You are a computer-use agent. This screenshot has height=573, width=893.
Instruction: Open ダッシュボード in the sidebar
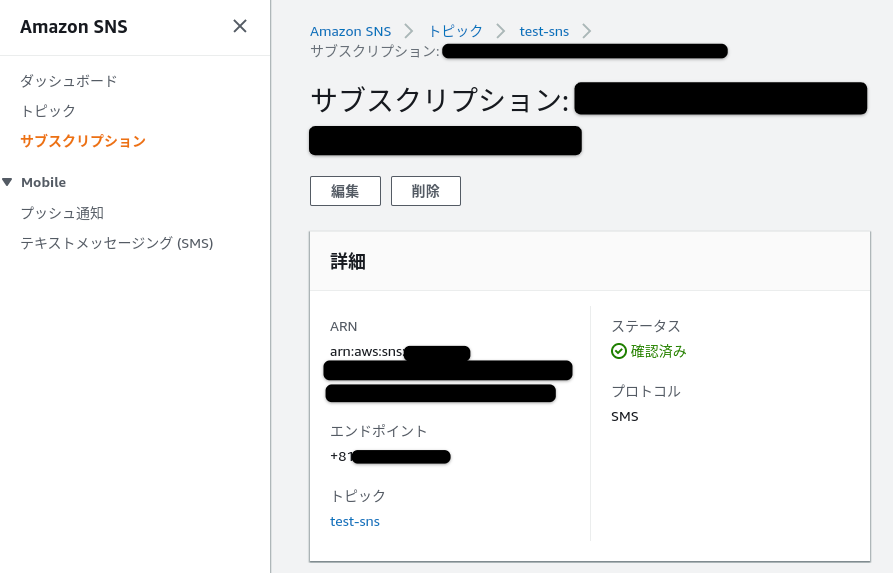point(69,81)
